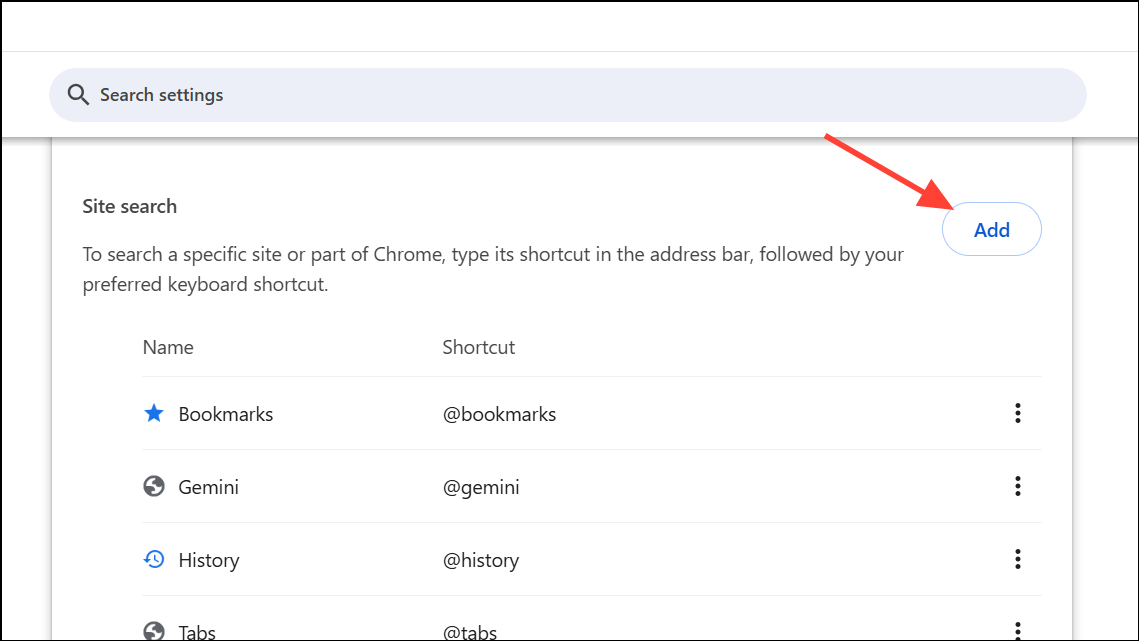The image size is (1139, 641).
Task: Click the Add site search button
Action: point(992,229)
